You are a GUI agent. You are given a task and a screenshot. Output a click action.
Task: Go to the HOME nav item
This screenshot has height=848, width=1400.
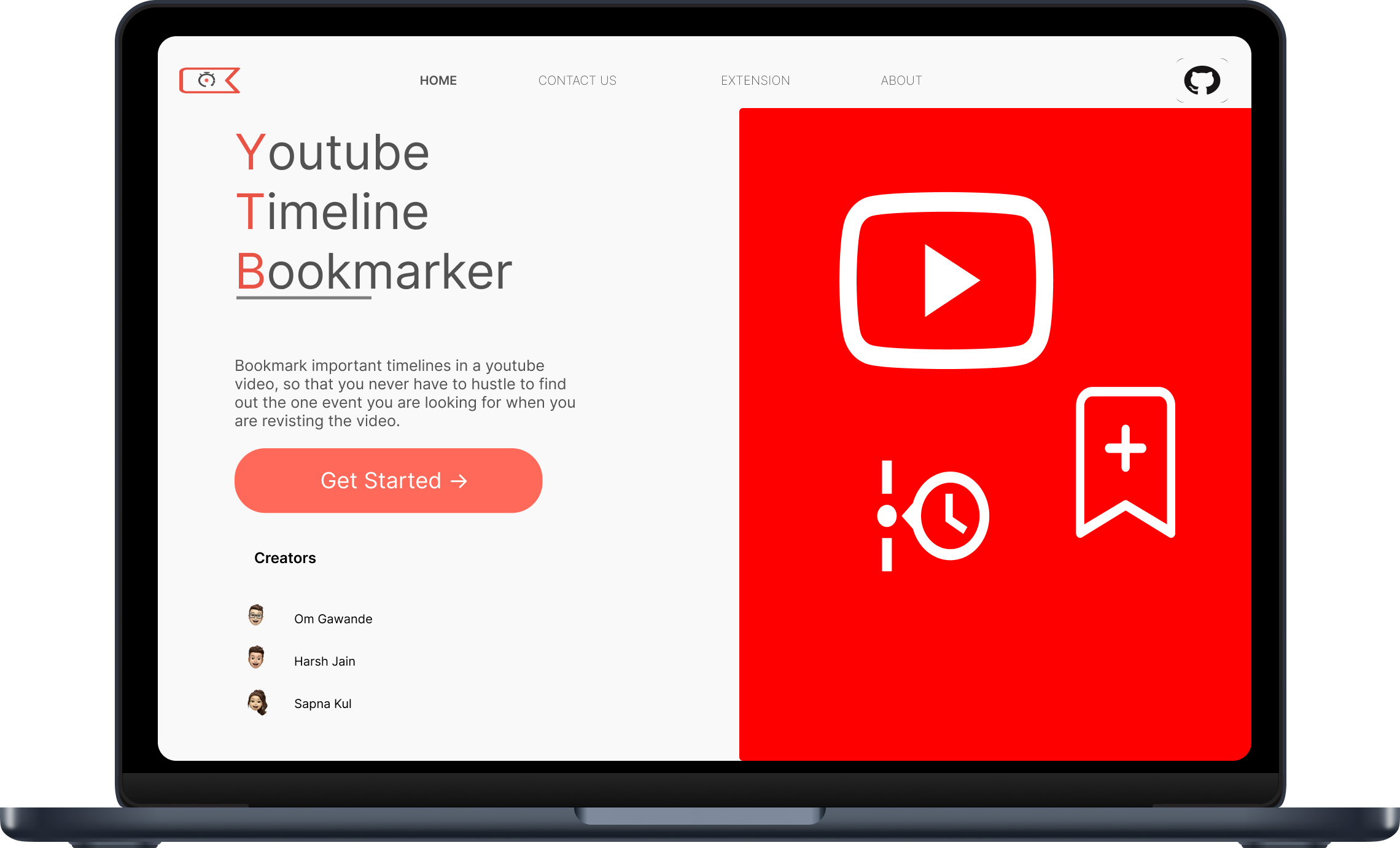pyautogui.click(x=438, y=80)
